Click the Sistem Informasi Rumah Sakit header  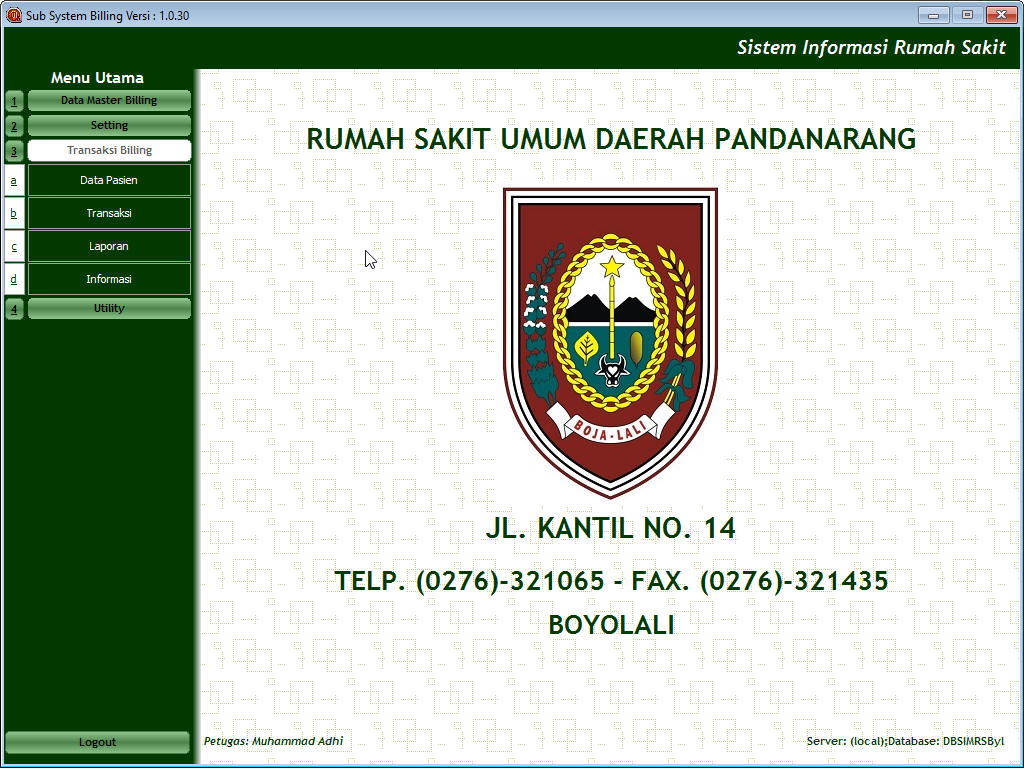(871, 47)
